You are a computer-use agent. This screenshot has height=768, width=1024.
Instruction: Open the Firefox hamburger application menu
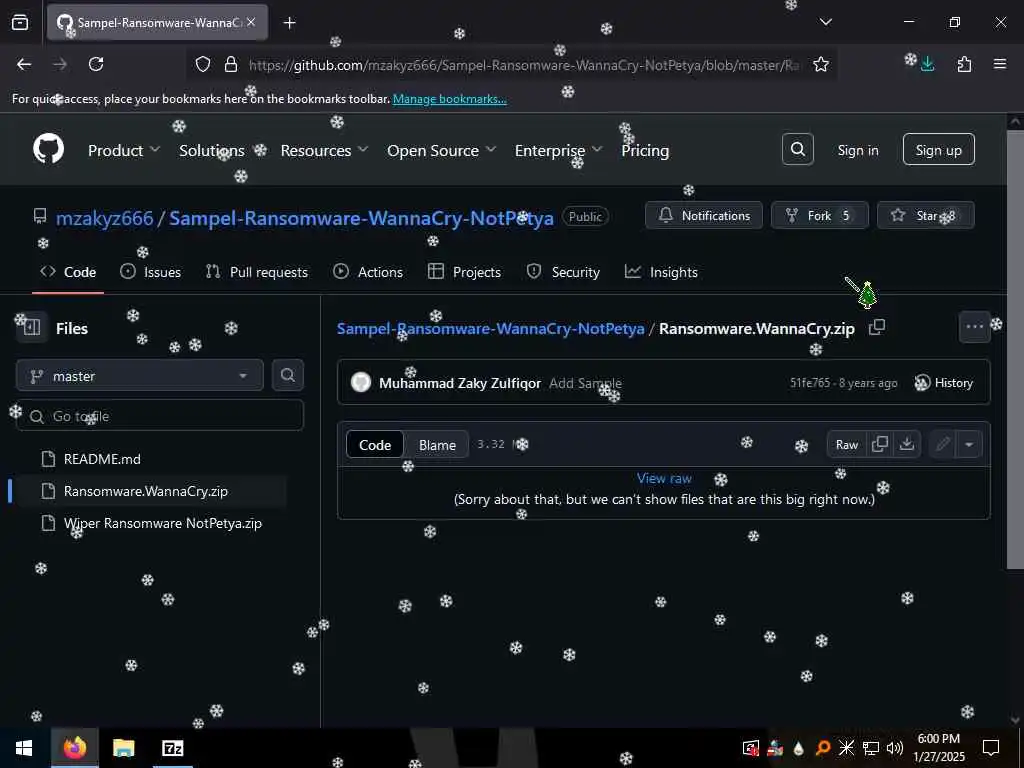(x=1000, y=64)
